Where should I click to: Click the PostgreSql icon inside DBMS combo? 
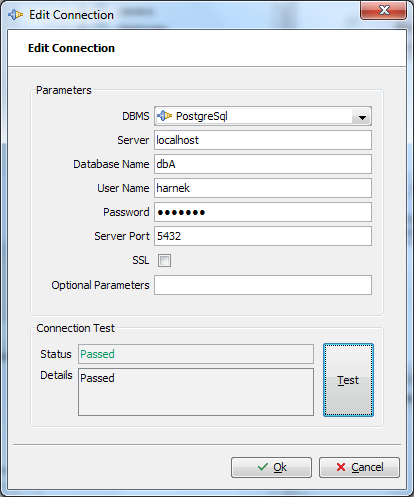pos(164,116)
